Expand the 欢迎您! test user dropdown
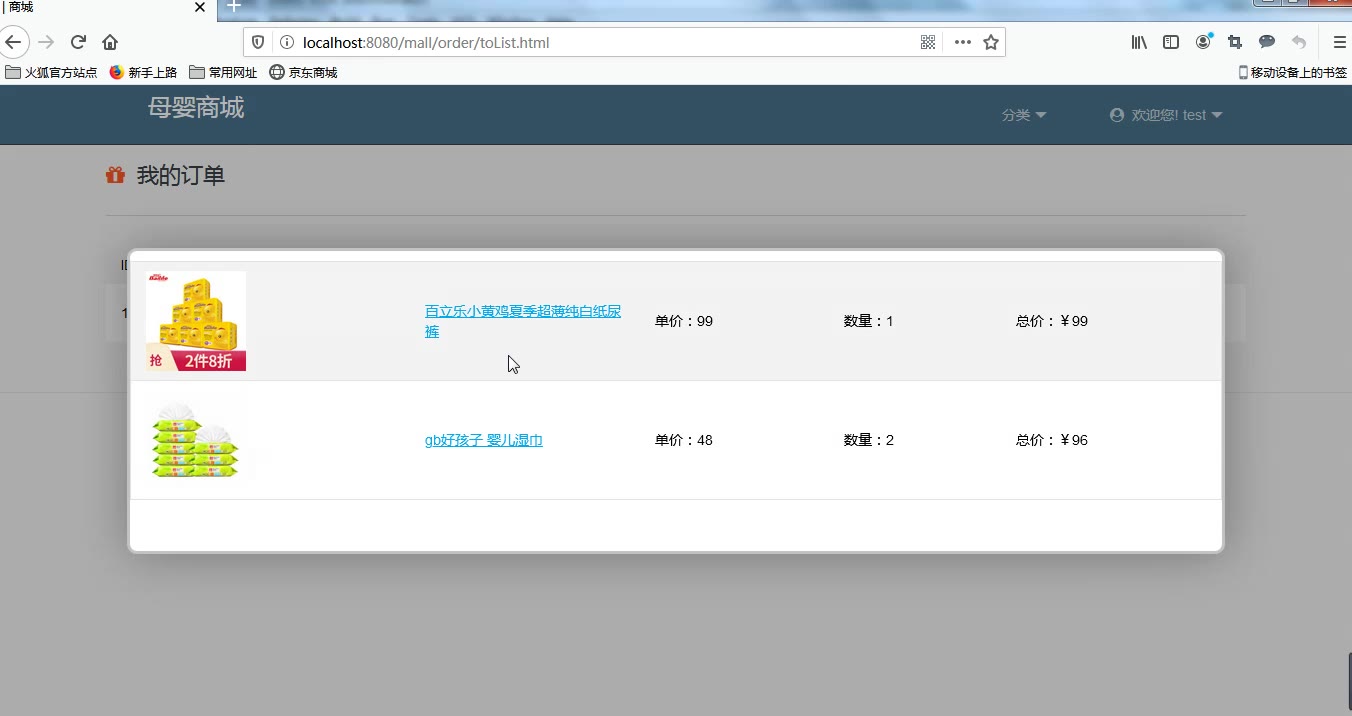This screenshot has width=1352, height=716. (x=1166, y=115)
